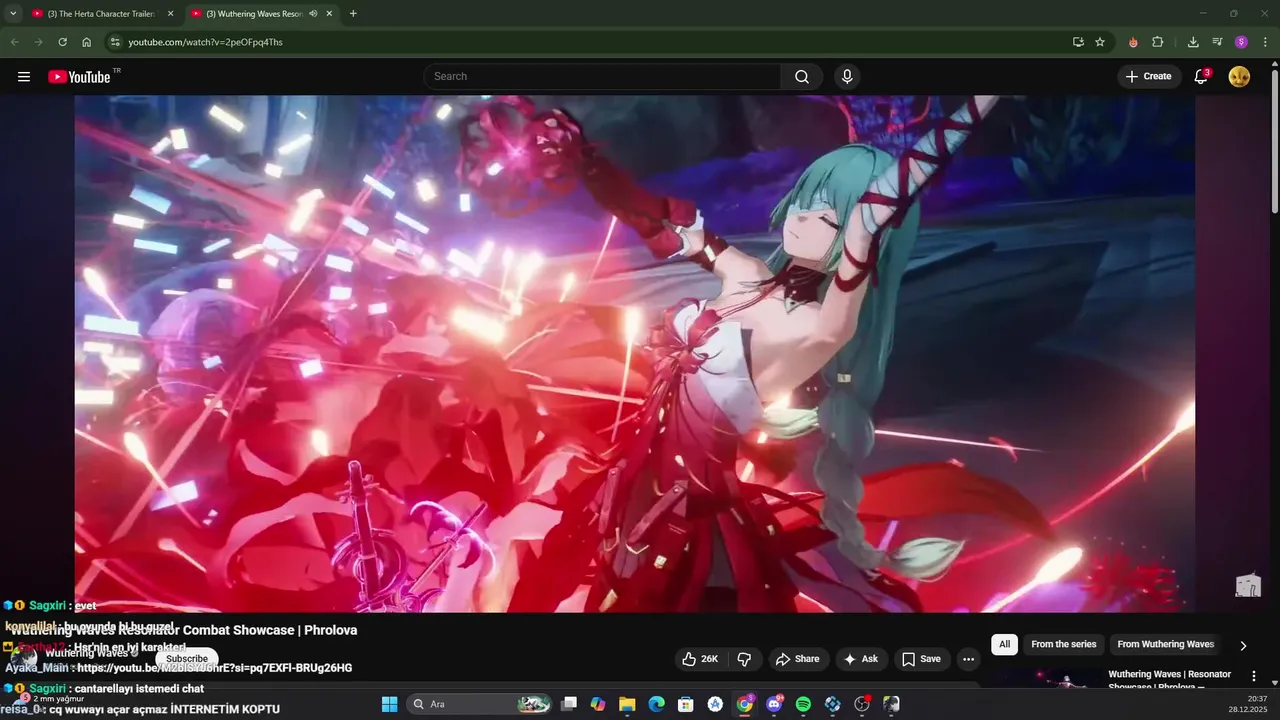Open OBS Studio from the taskbar
Screen dimensions: 1280x720
coord(862,704)
